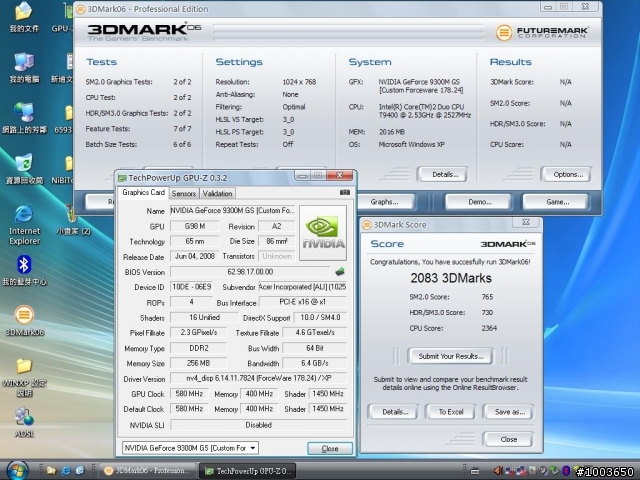Click the 3DMark Score dialog title icon

click(367, 225)
